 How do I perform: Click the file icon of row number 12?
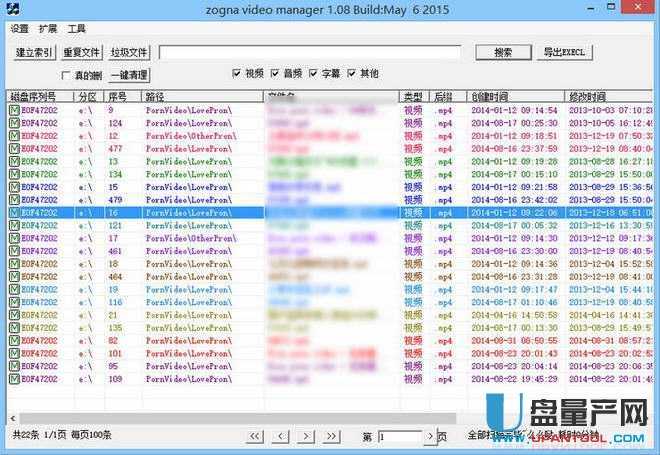point(14,136)
